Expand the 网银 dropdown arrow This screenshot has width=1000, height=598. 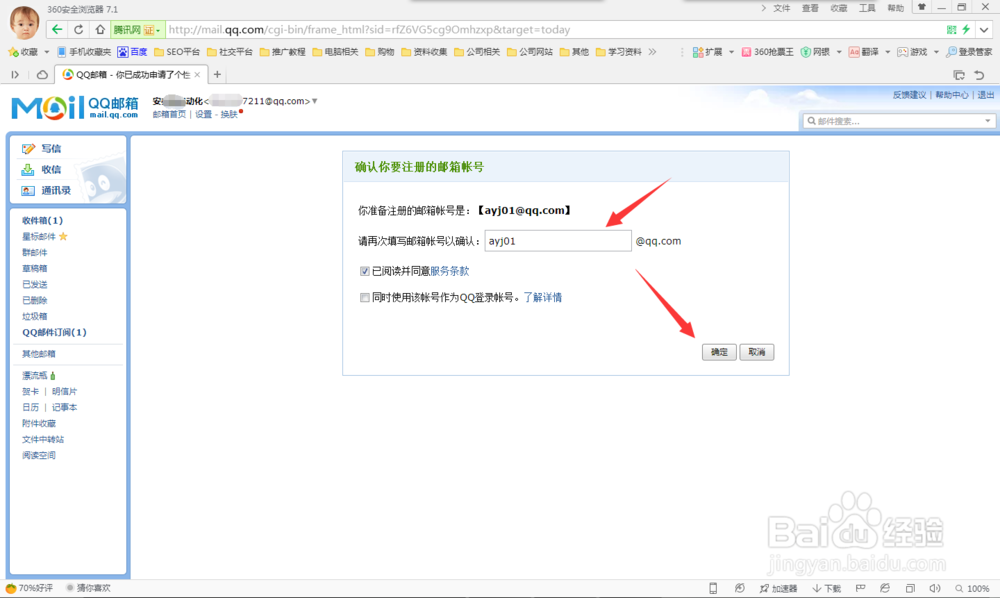tap(839, 52)
